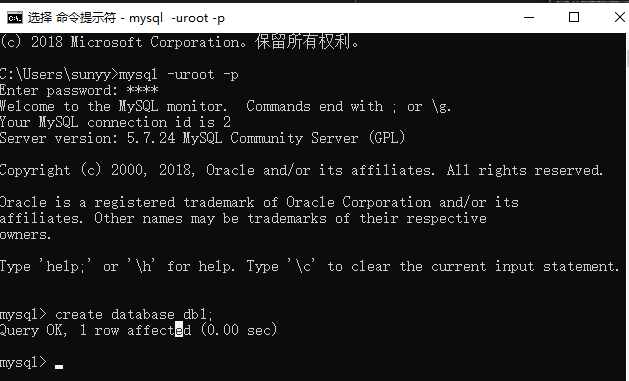Image resolution: width=629 pixels, height=381 pixels.
Task: Click the '(0.00 sec)' timing text
Action: tap(239, 330)
